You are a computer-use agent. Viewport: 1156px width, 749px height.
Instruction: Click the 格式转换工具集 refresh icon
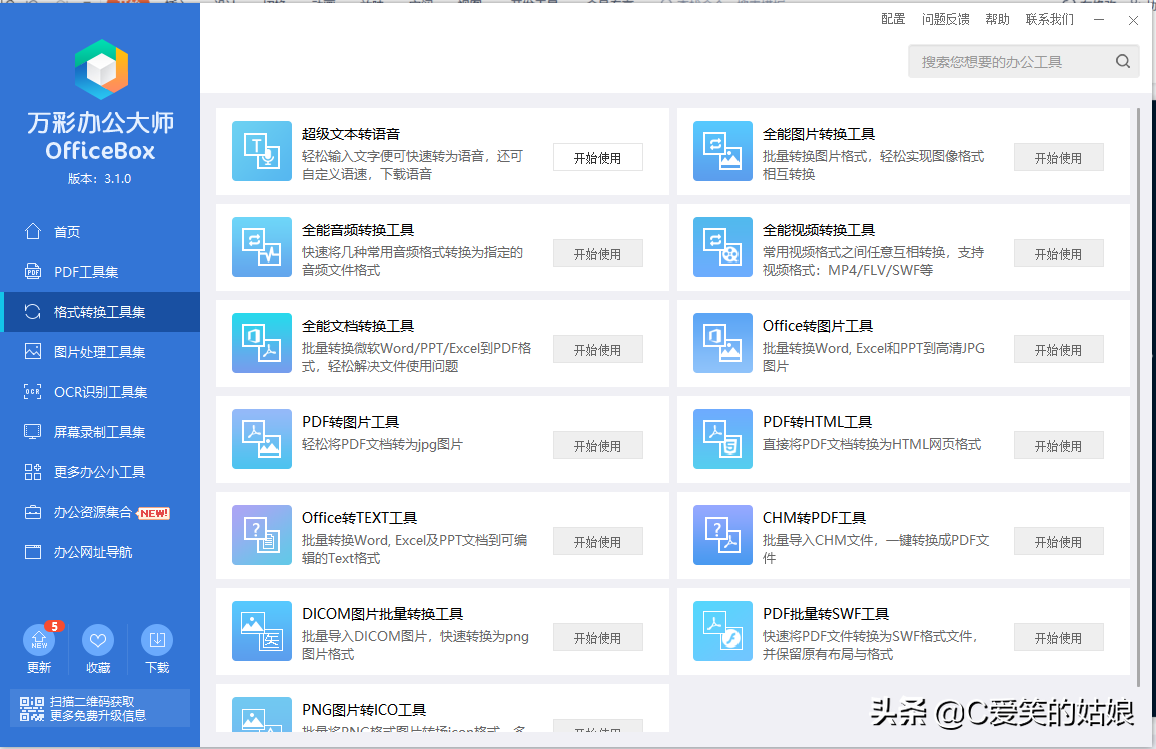(x=33, y=312)
